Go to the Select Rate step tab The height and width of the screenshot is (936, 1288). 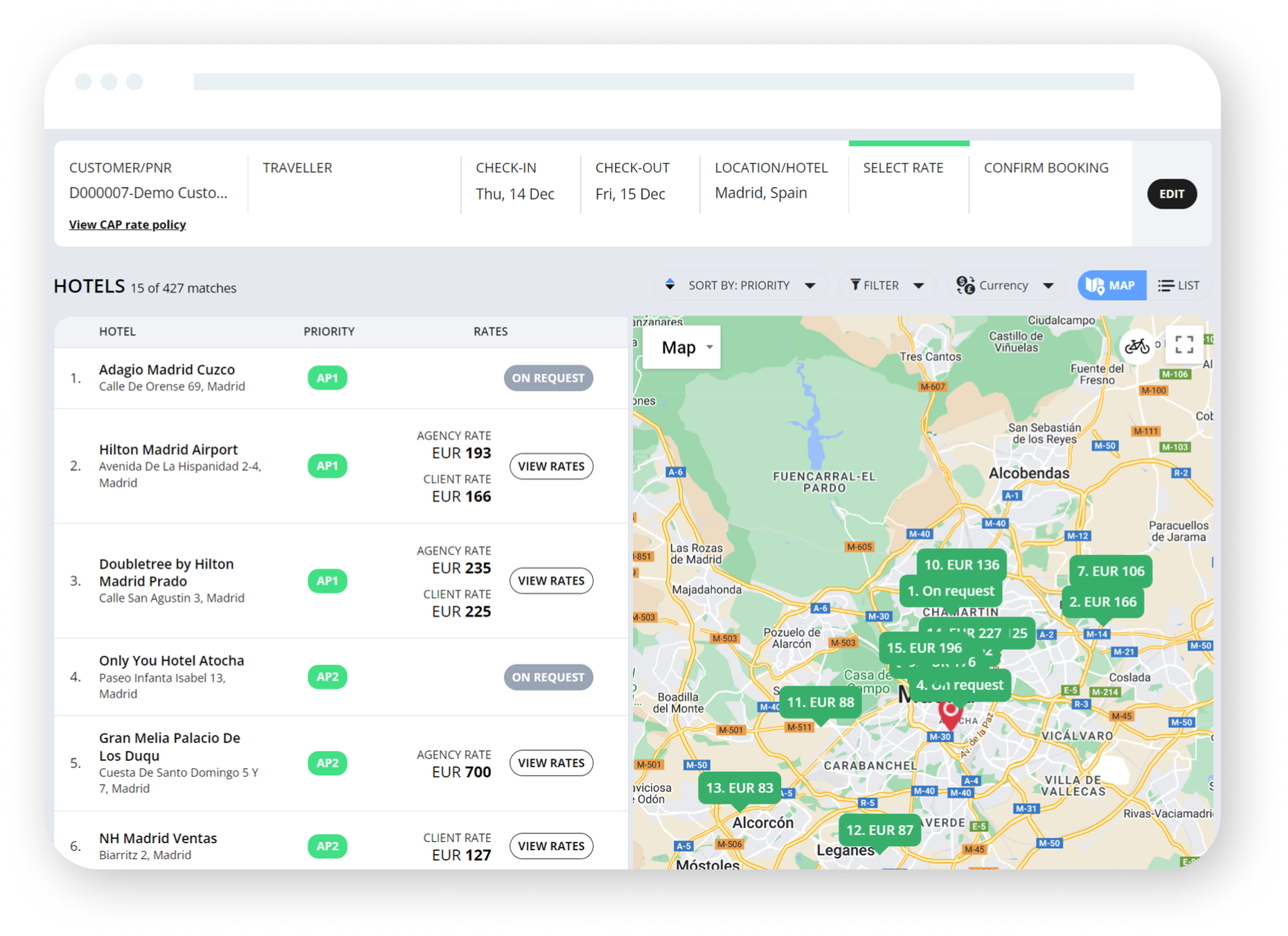[903, 168]
